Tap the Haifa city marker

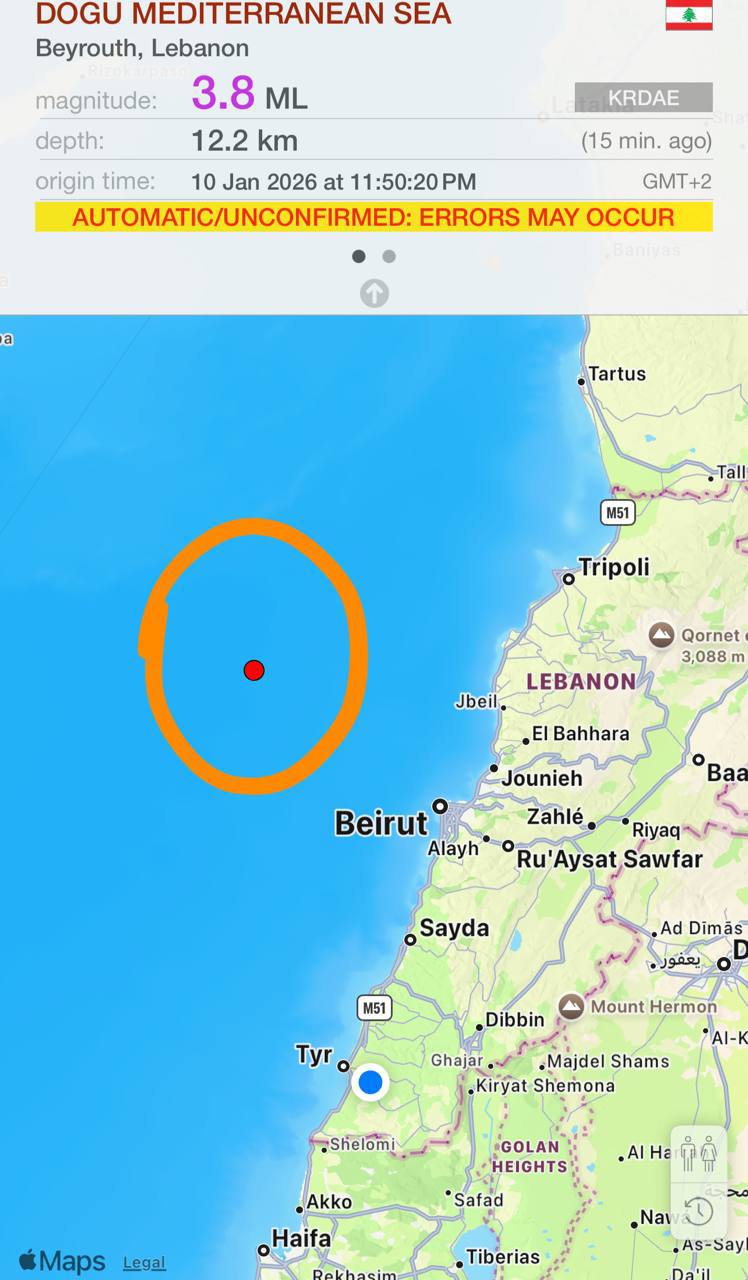coord(264,1250)
